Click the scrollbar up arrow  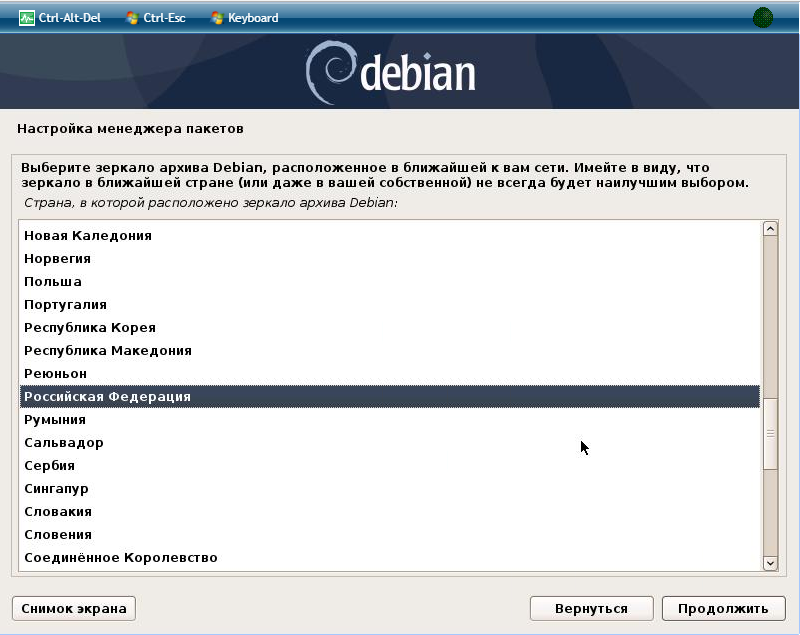coord(770,228)
